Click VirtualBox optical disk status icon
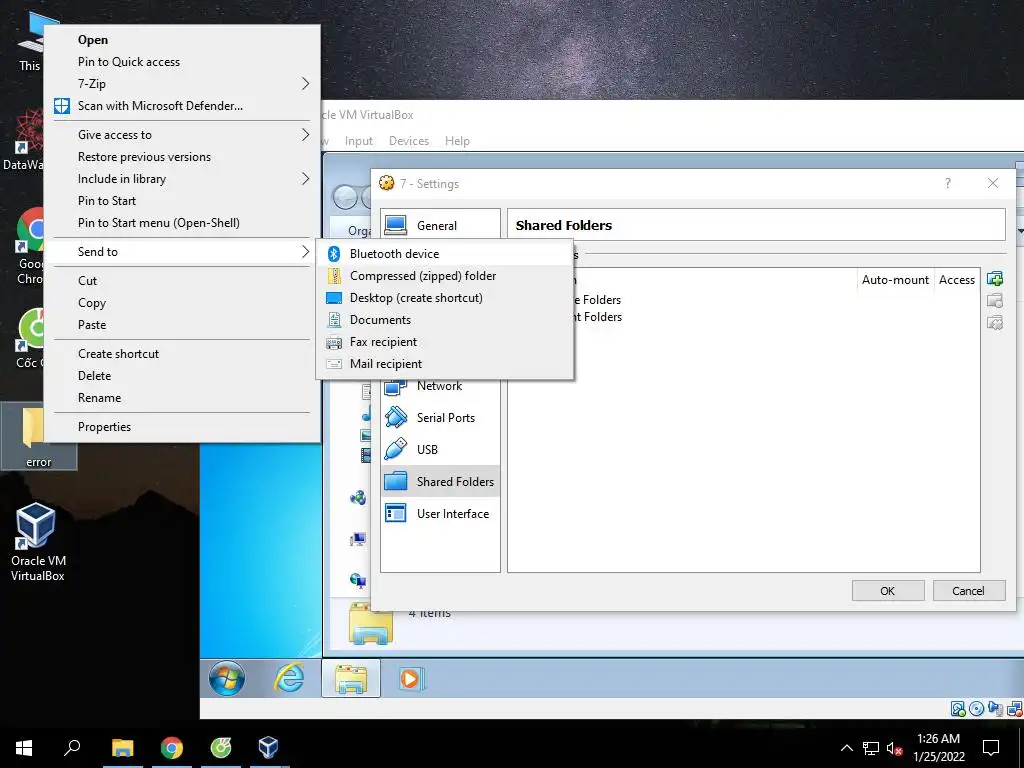This screenshot has width=1024, height=768. pyautogui.click(x=976, y=709)
